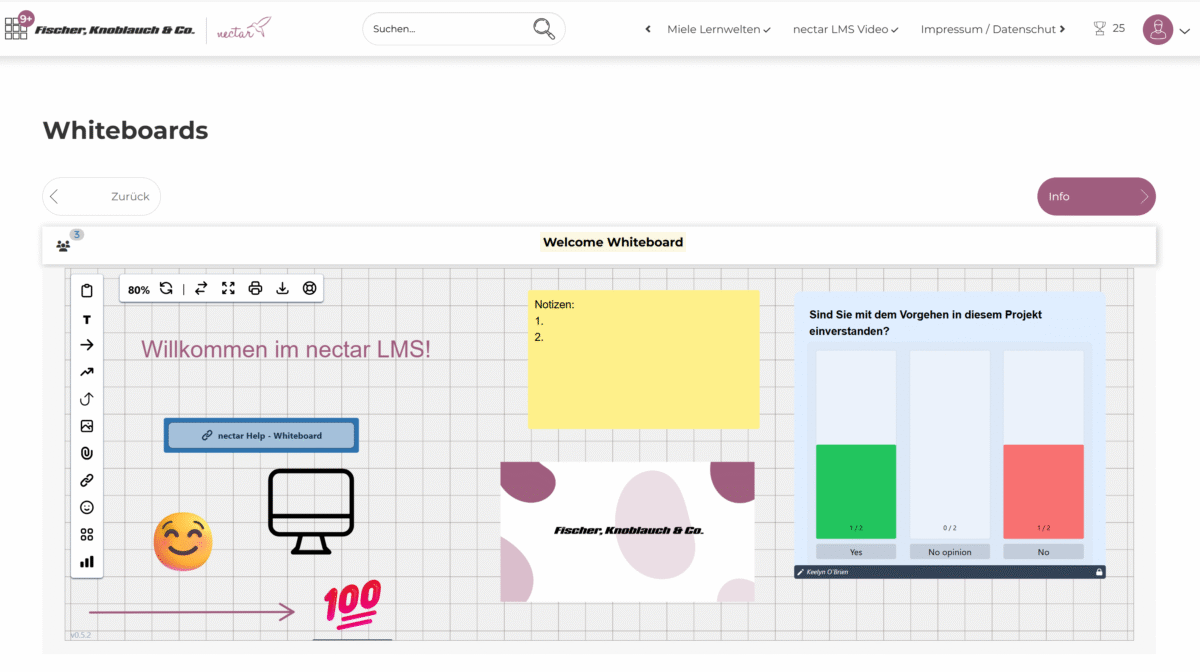
Task: Select the text tool in whiteboard toolbar
Action: [87, 319]
